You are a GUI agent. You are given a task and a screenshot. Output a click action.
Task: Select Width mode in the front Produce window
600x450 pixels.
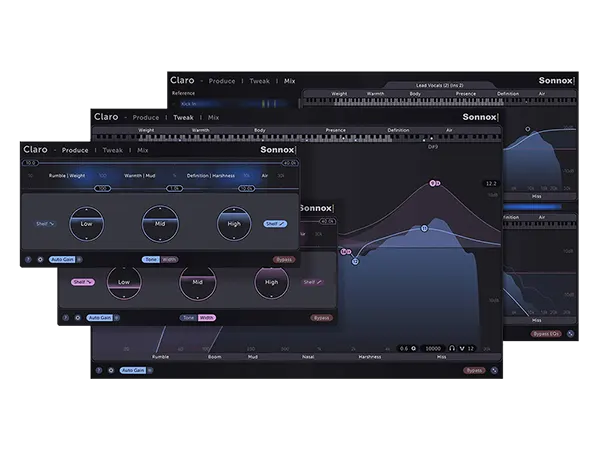pos(169,259)
